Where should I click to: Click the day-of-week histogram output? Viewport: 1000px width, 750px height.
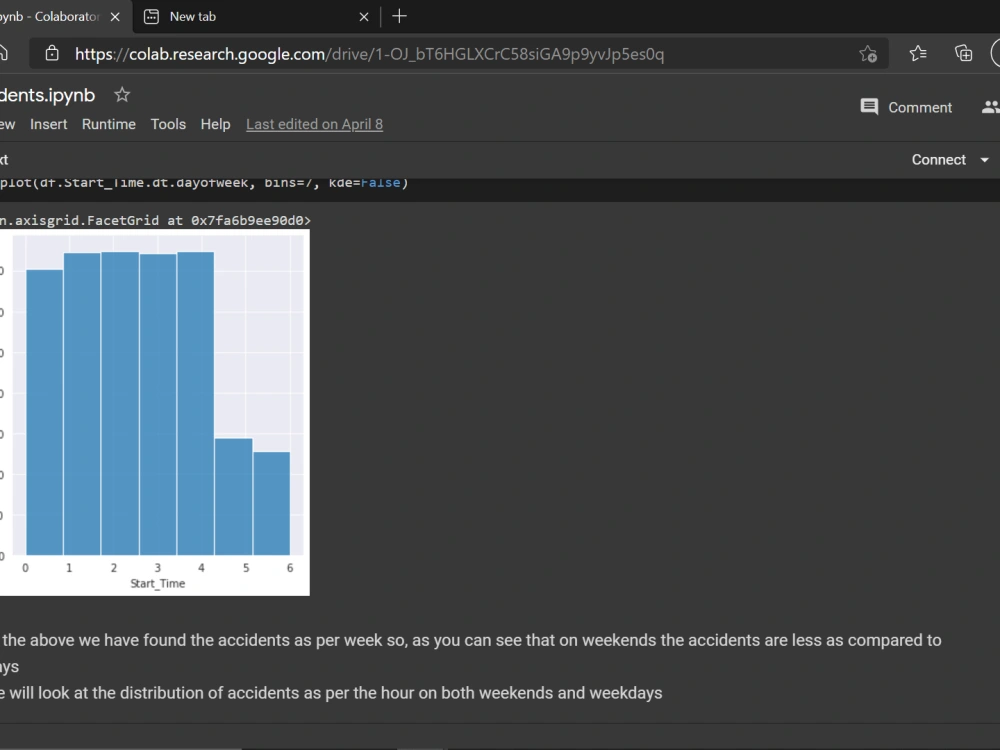155,413
